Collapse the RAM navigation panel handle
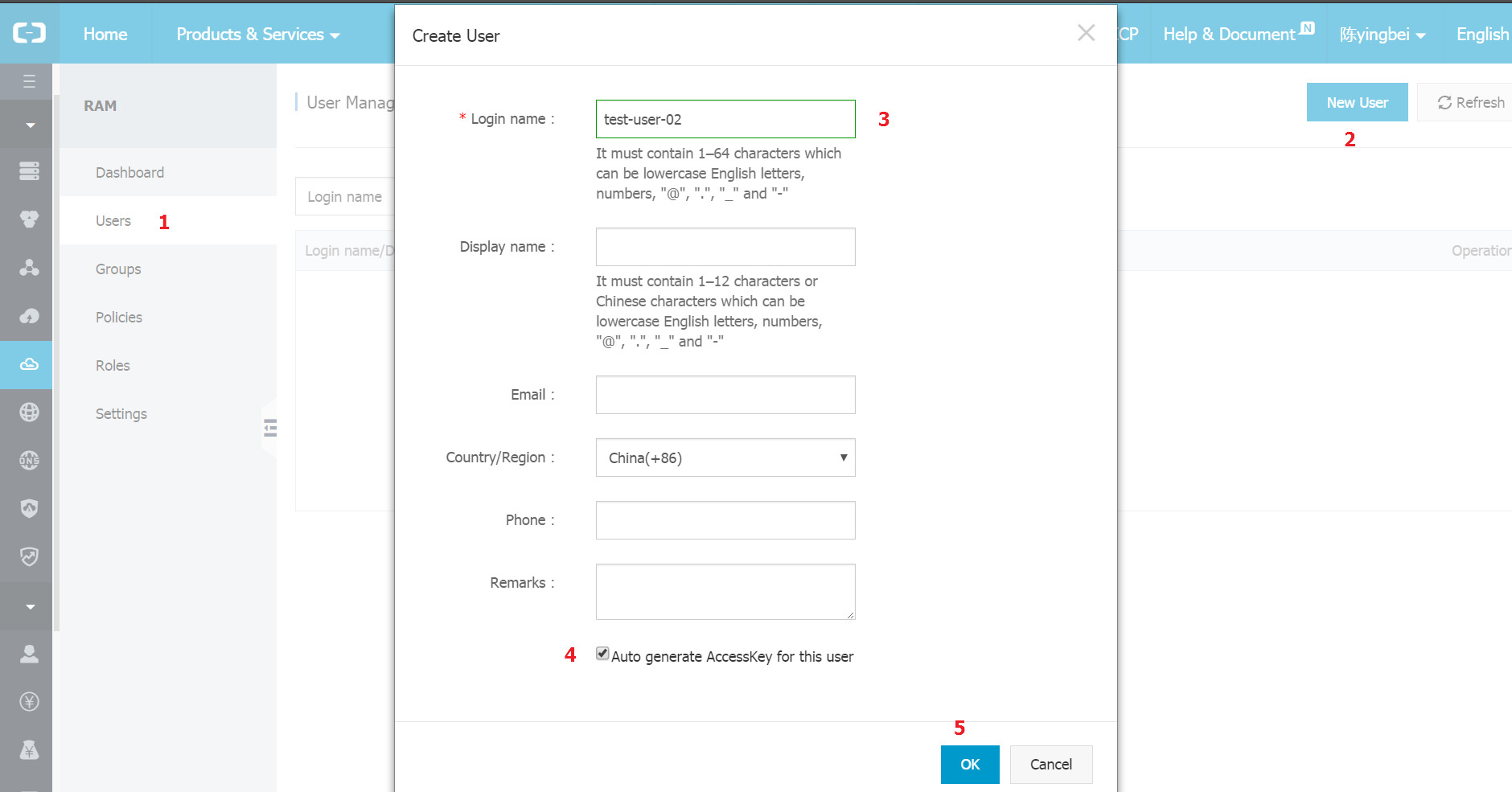Viewport: 1512px width, 792px height. (x=270, y=429)
